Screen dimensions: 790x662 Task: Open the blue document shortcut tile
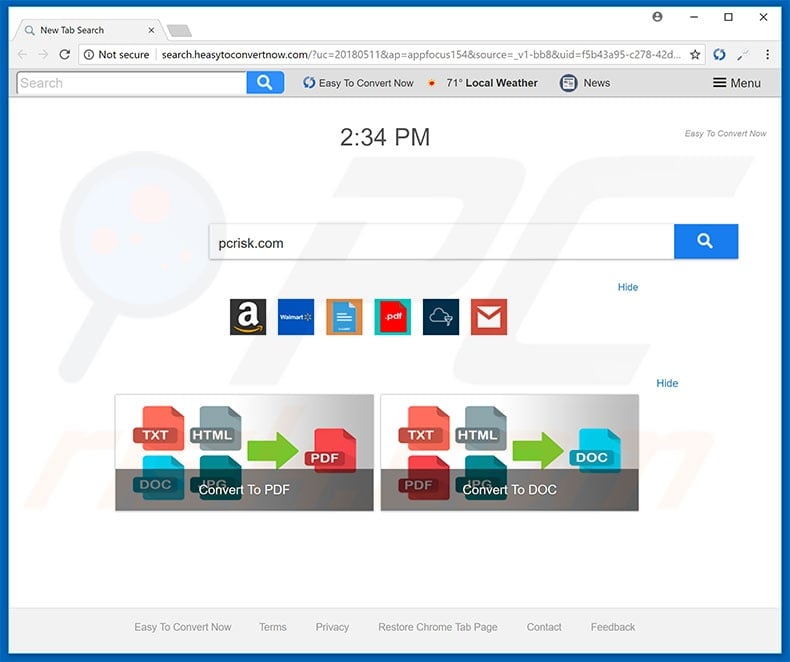click(x=344, y=317)
